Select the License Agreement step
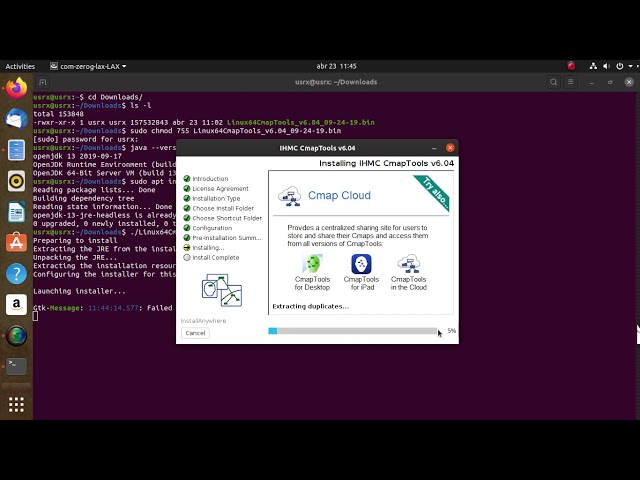 click(216, 189)
